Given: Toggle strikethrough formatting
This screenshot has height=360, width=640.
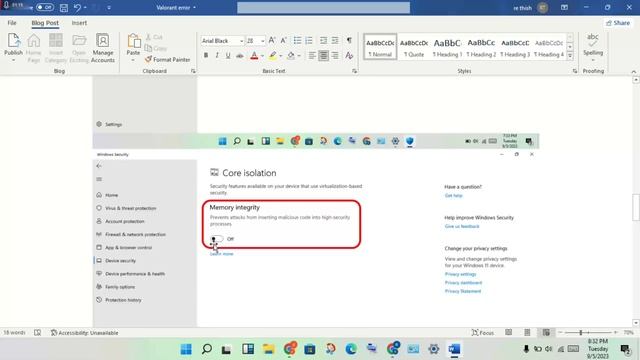Looking at the screenshot, I should click(x=240, y=56).
